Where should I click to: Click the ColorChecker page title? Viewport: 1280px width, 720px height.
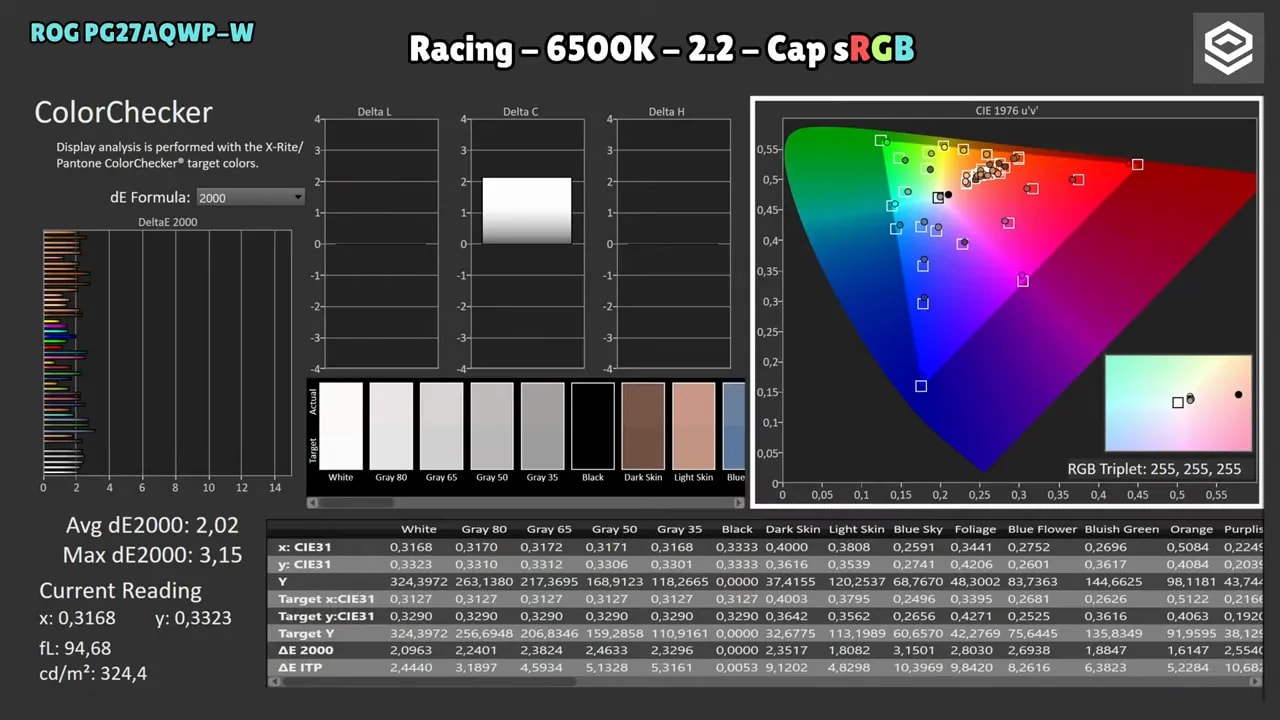point(123,112)
